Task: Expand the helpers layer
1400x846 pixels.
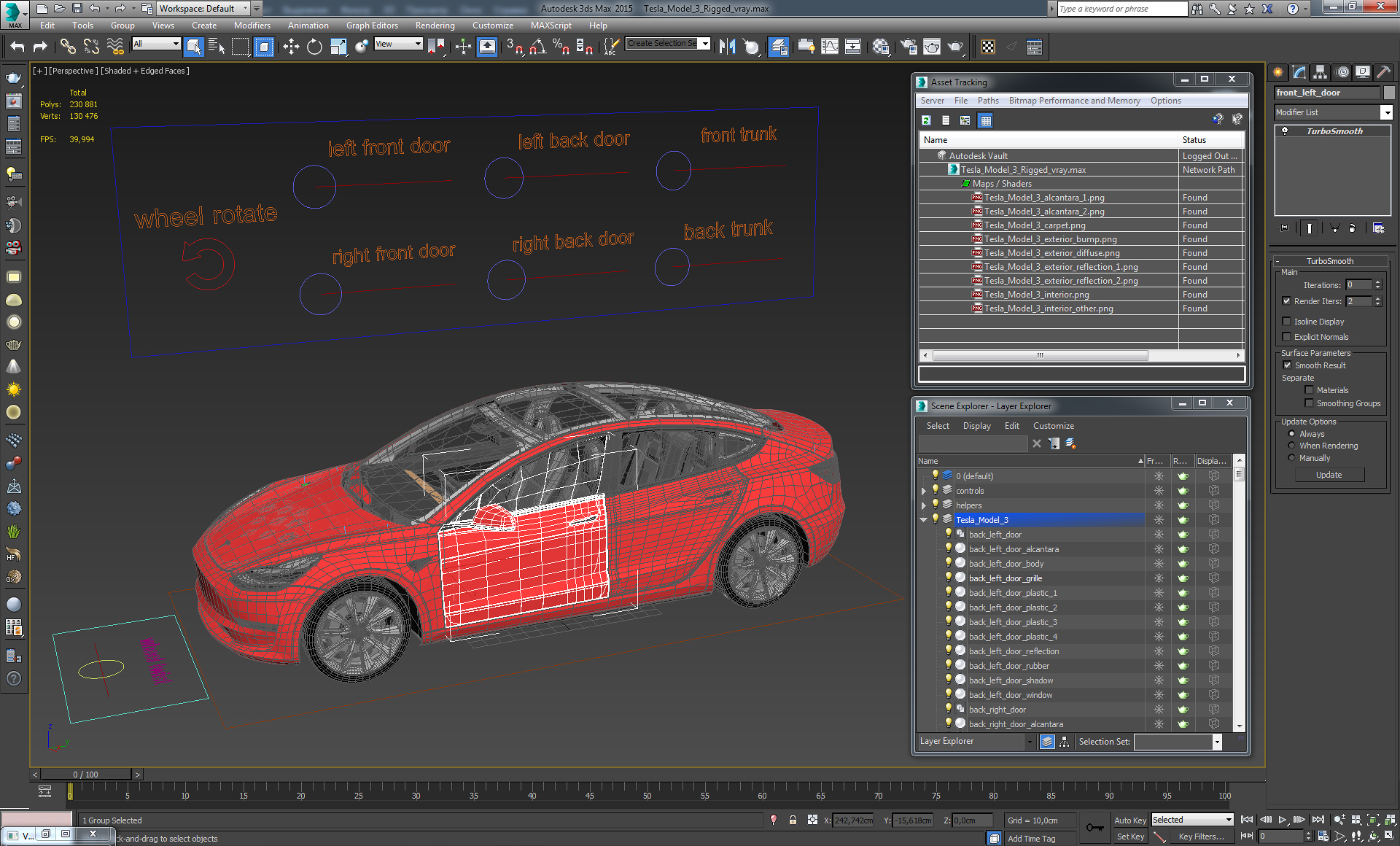Action: (924, 505)
